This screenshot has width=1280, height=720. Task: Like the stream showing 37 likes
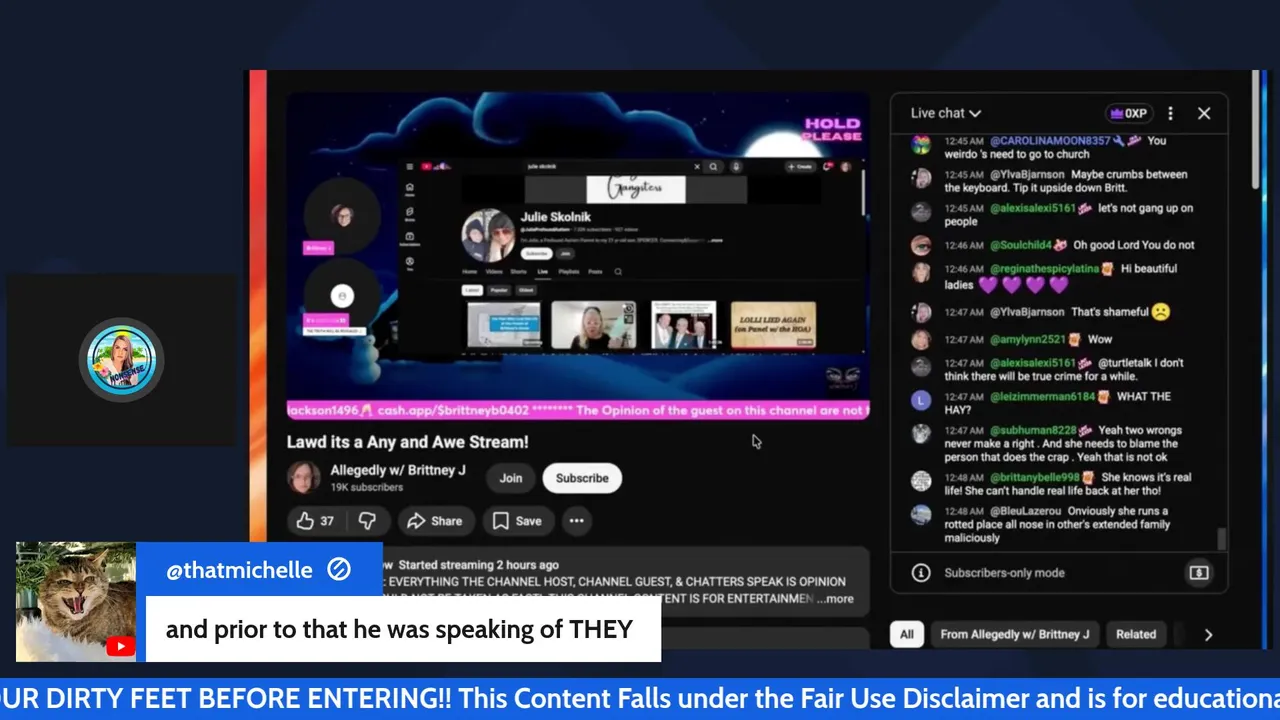(314, 520)
